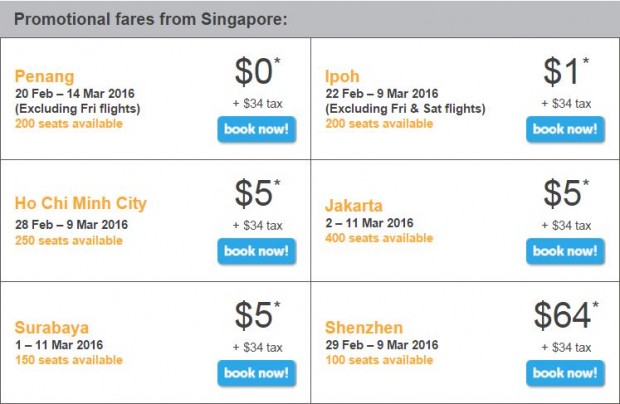Viewport: 620px width, 404px height.
Task: Open the Ipoh destination title
Action: pos(342,76)
